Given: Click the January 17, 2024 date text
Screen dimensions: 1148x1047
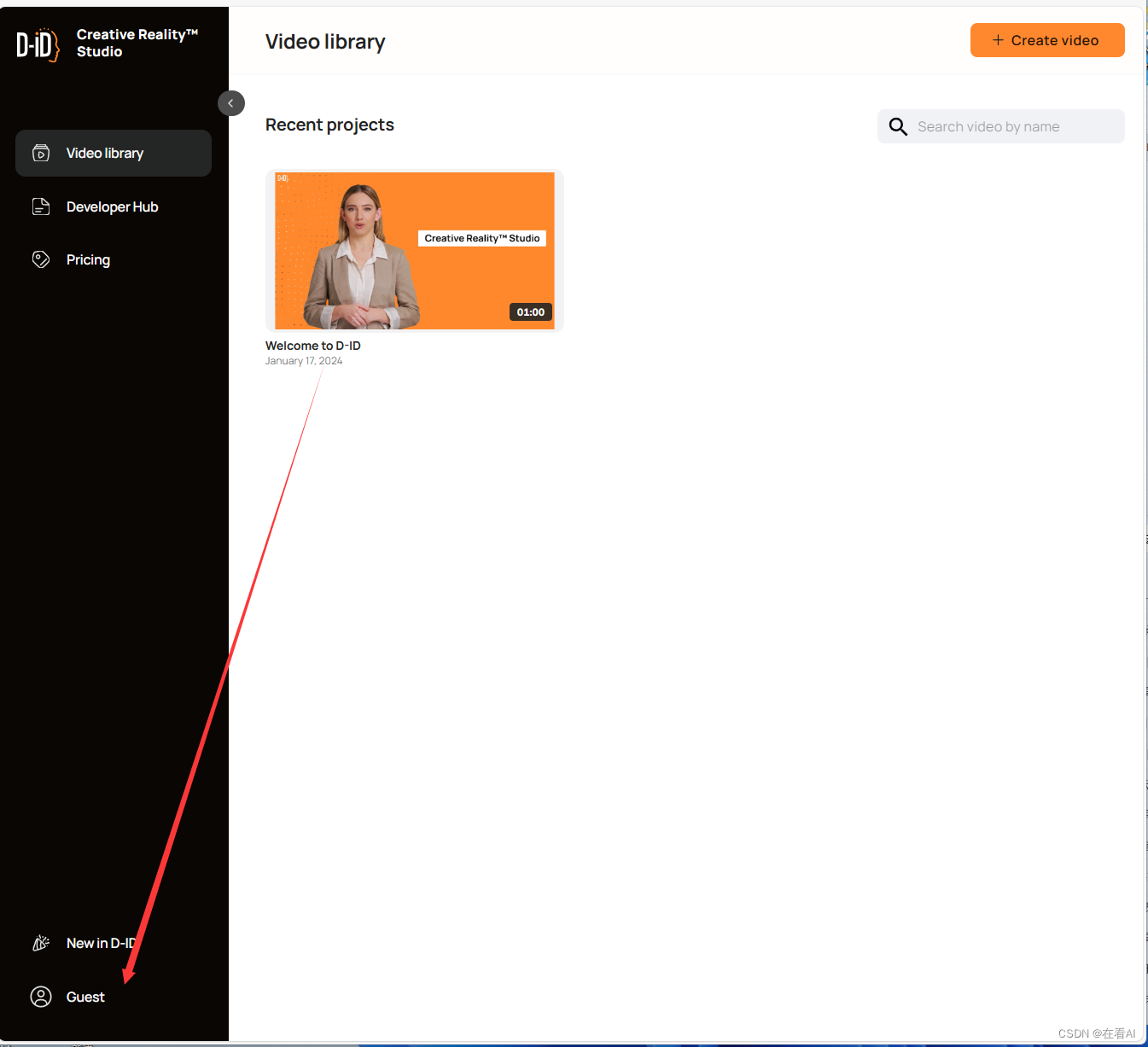Looking at the screenshot, I should [x=304, y=361].
